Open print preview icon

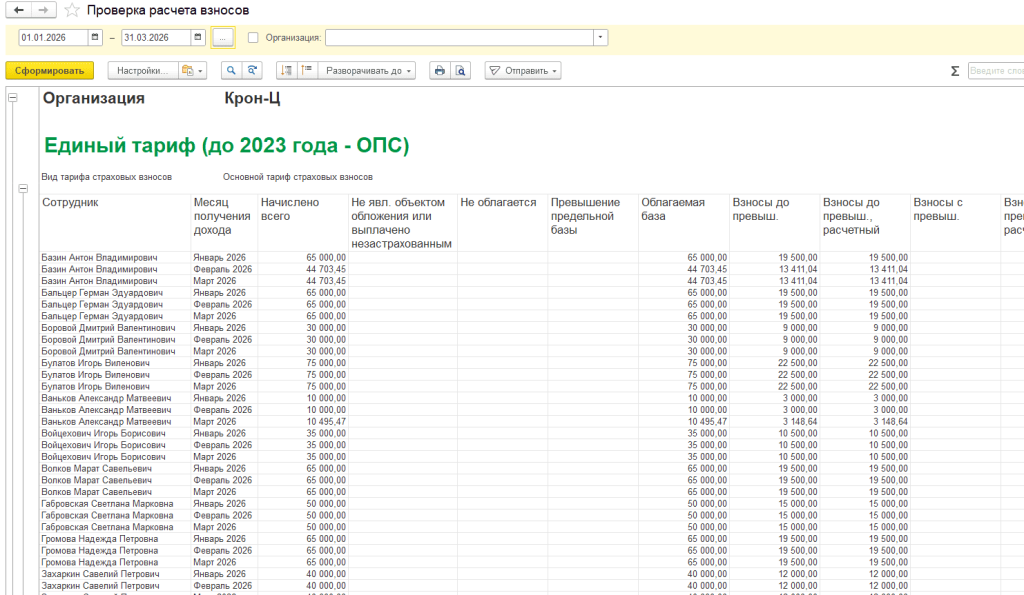[460, 71]
